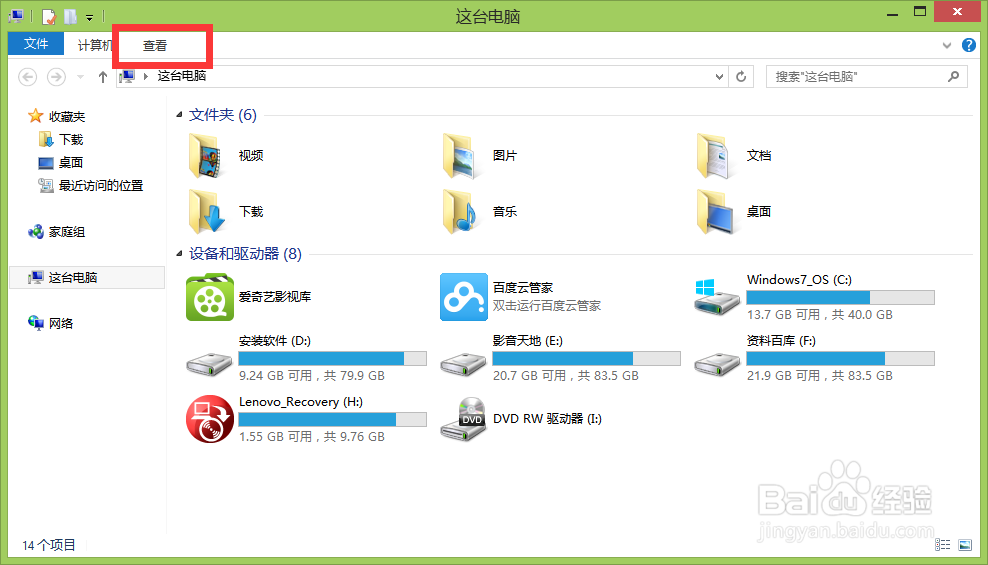Open 最近访问的位置 in sidebar
Viewport: 988px width, 565px height.
101,185
